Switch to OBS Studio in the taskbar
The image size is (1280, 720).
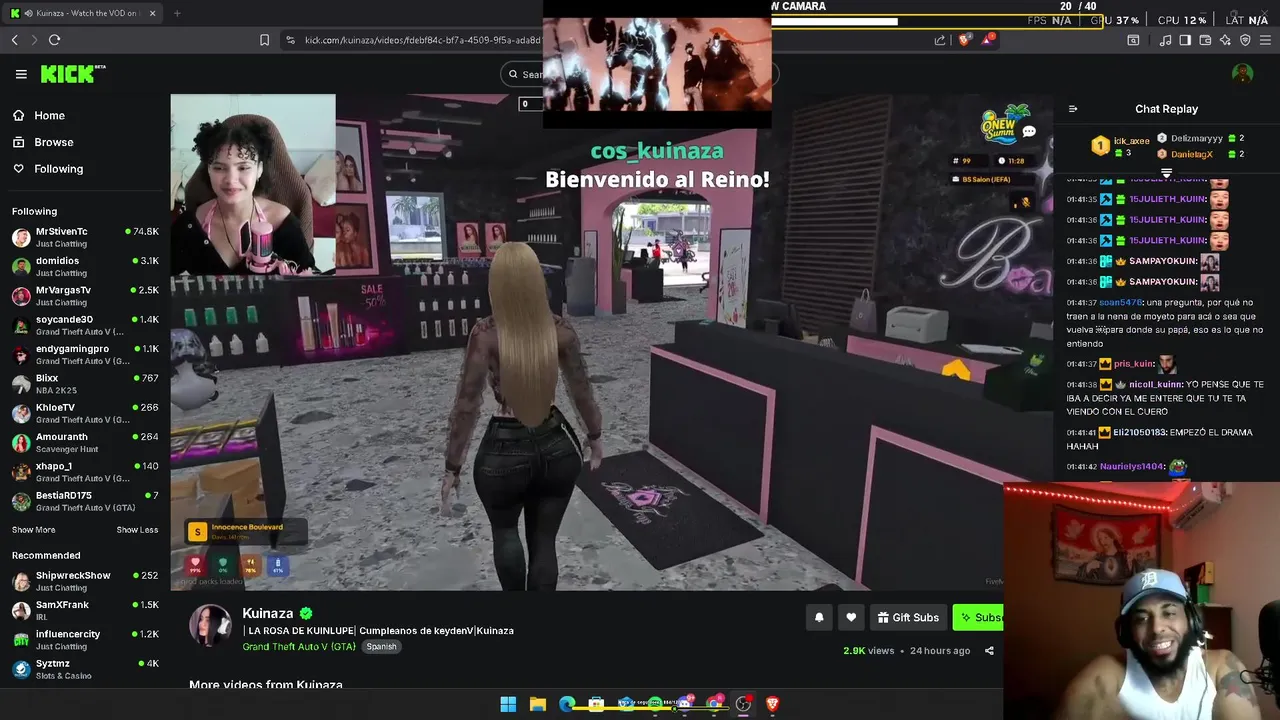[743, 704]
